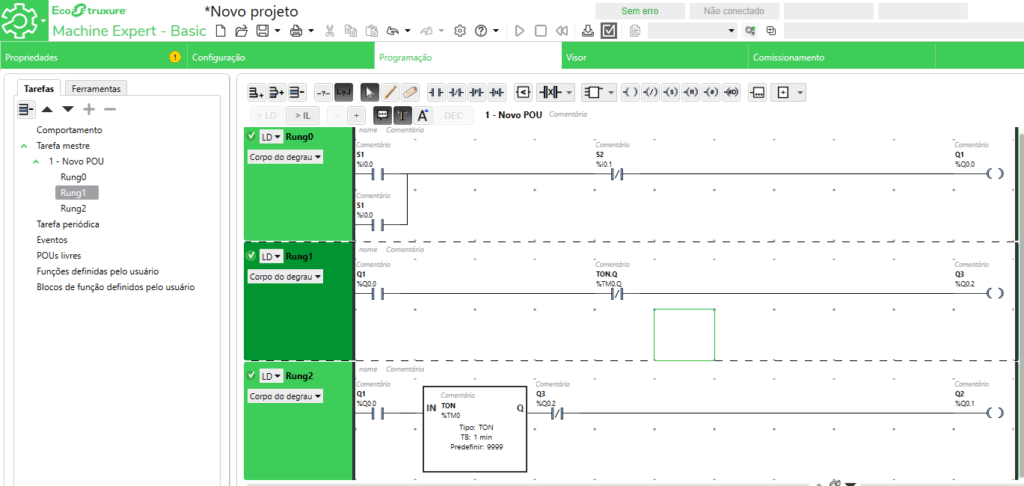Select Rung2 in the task tree

pyautogui.click(x=73, y=208)
